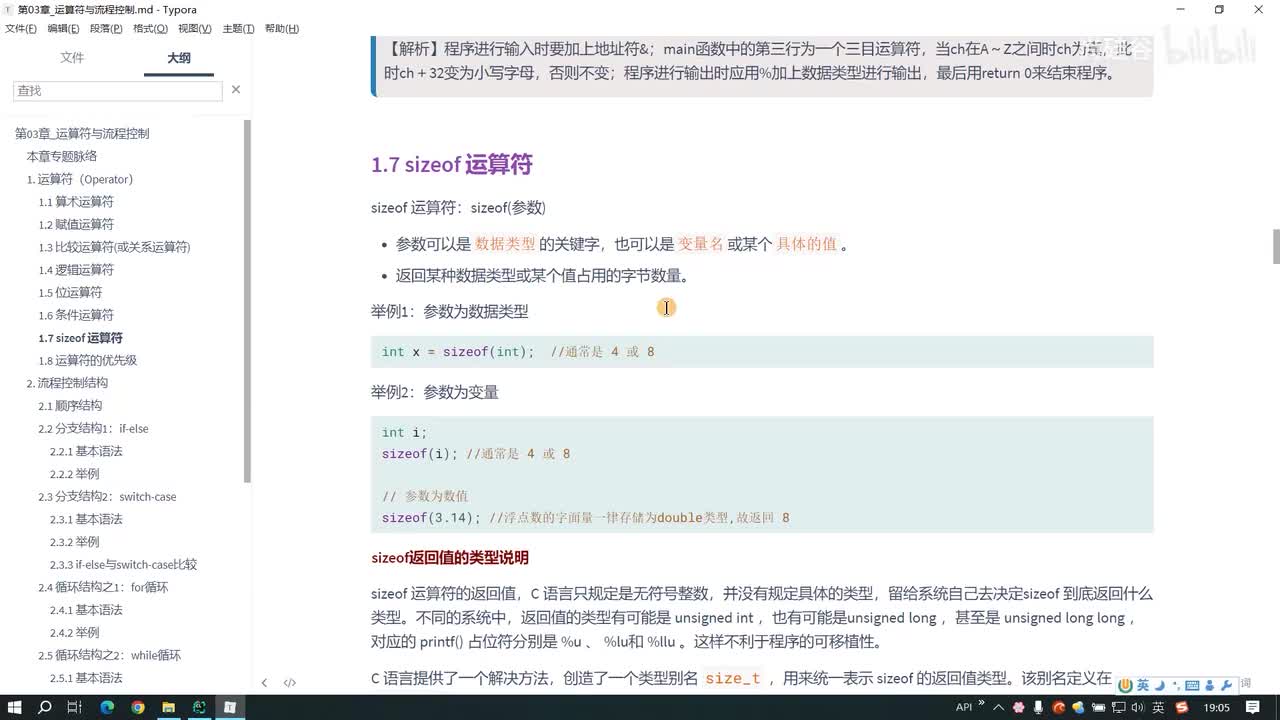Jump to 1.2 赋值运算符 in outline
This screenshot has width=1280, height=720.
click(76, 224)
